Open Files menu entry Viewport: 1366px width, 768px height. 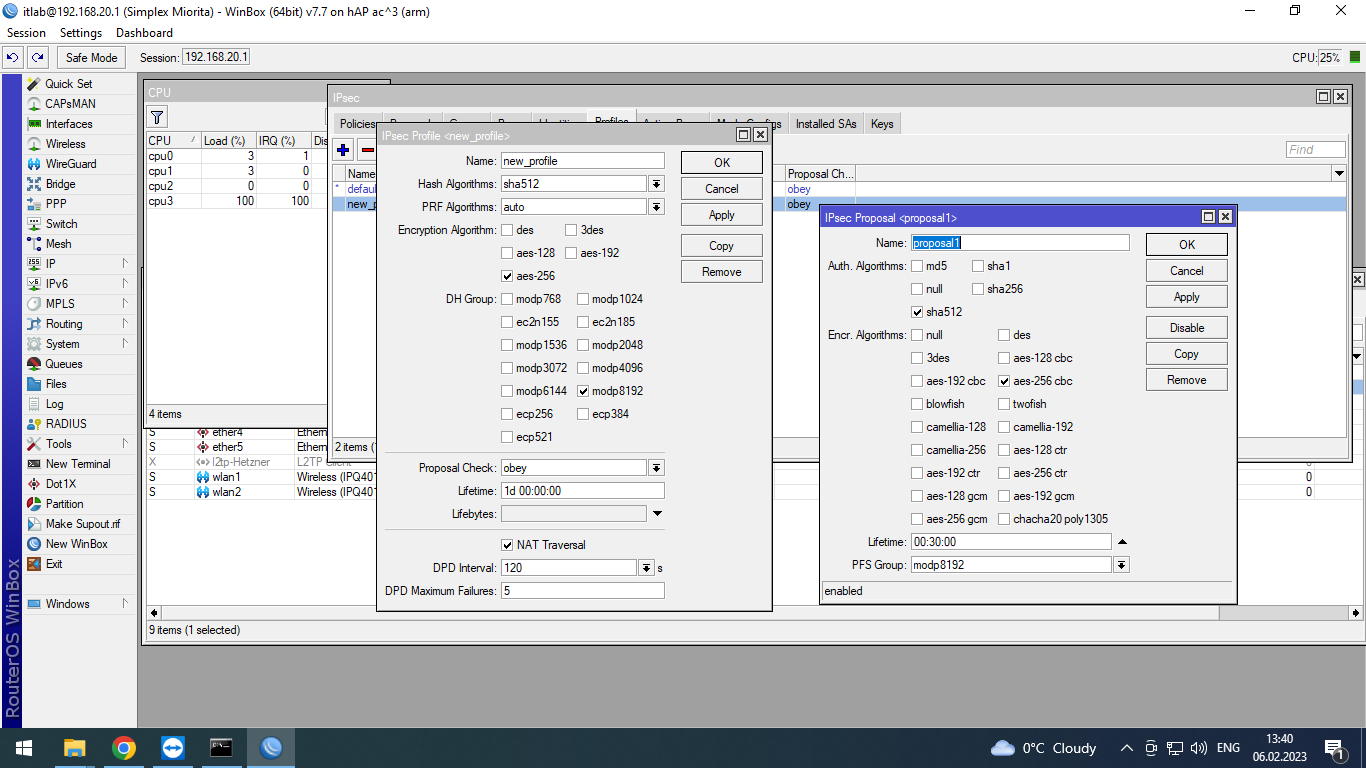point(56,384)
